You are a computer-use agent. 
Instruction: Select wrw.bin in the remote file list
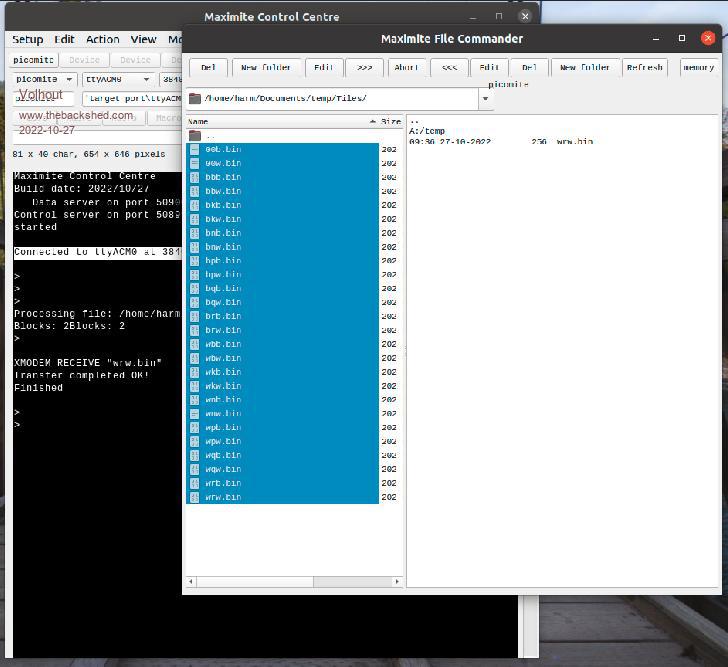[x=575, y=142]
